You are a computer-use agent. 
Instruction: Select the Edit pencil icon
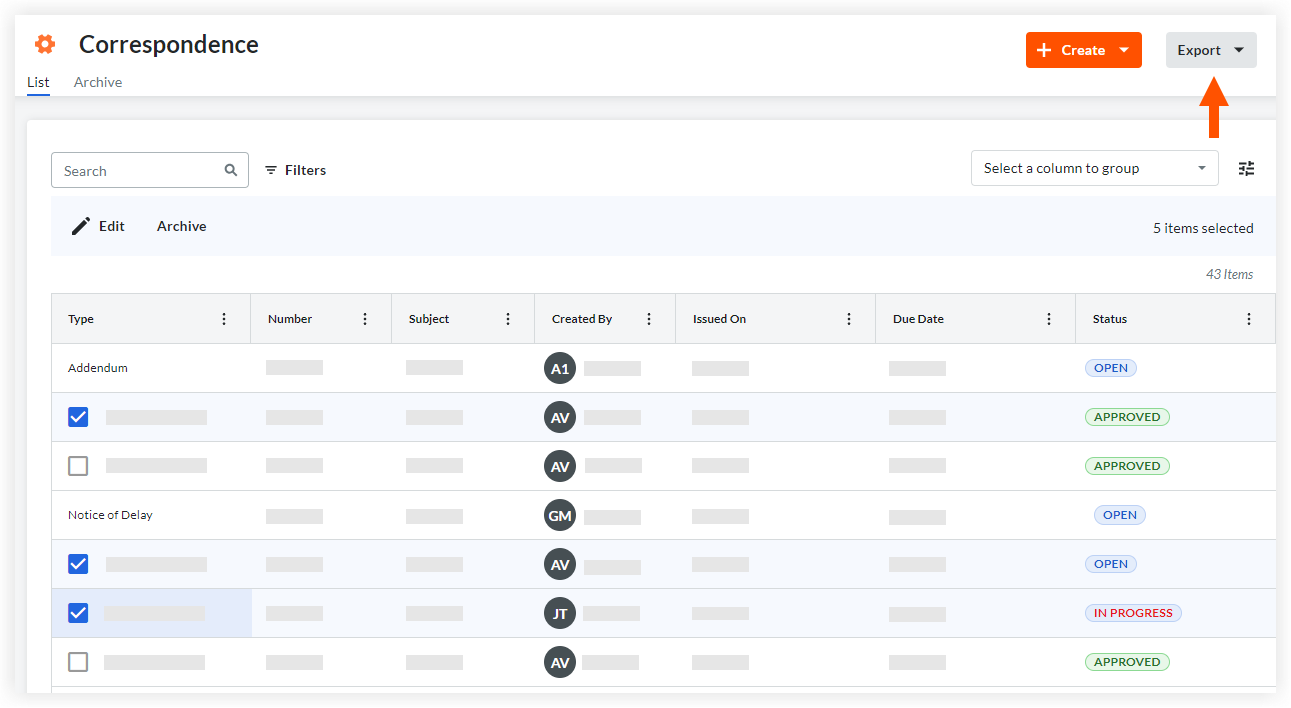point(82,225)
